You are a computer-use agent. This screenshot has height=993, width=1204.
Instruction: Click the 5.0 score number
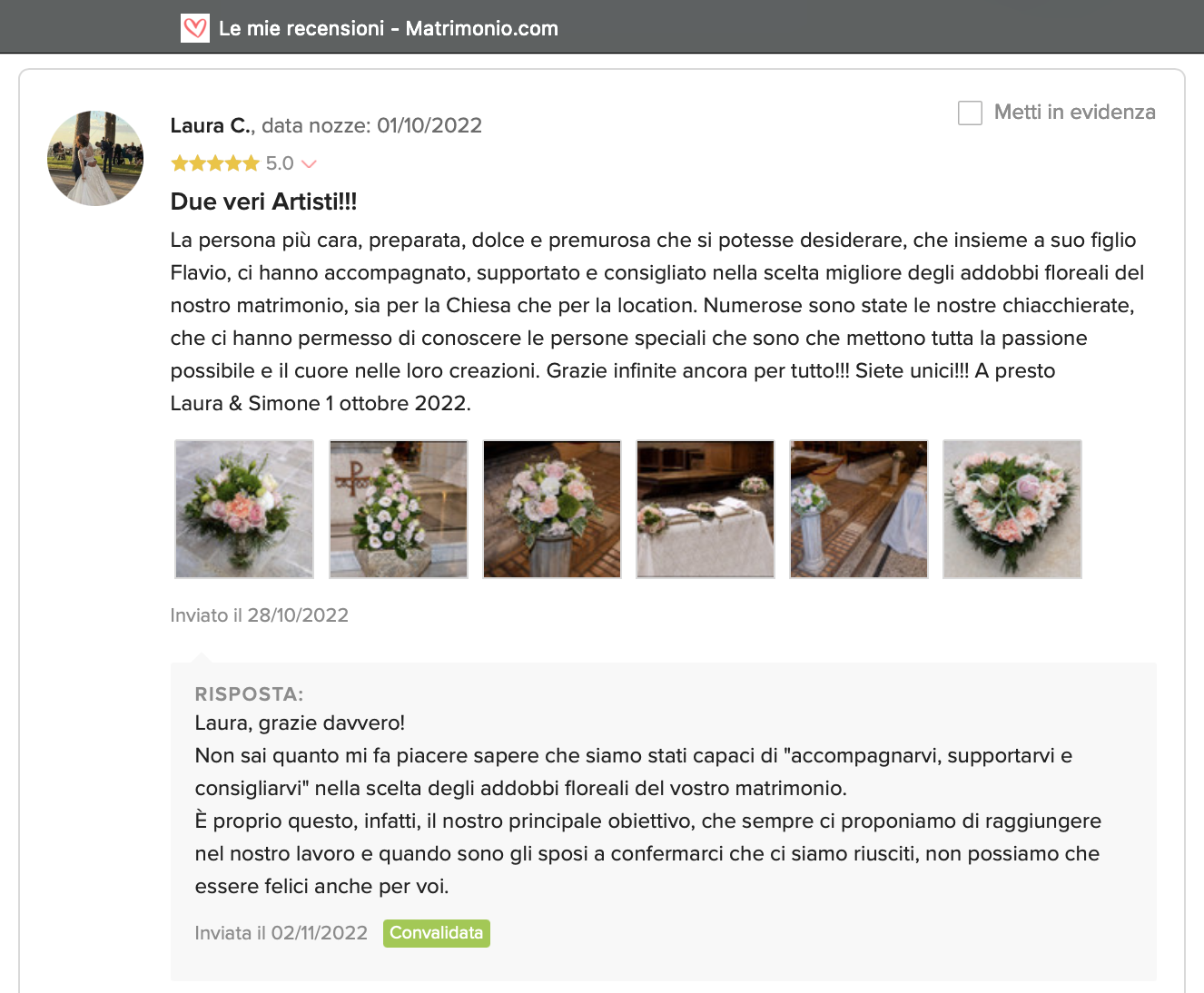[x=280, y=163]
